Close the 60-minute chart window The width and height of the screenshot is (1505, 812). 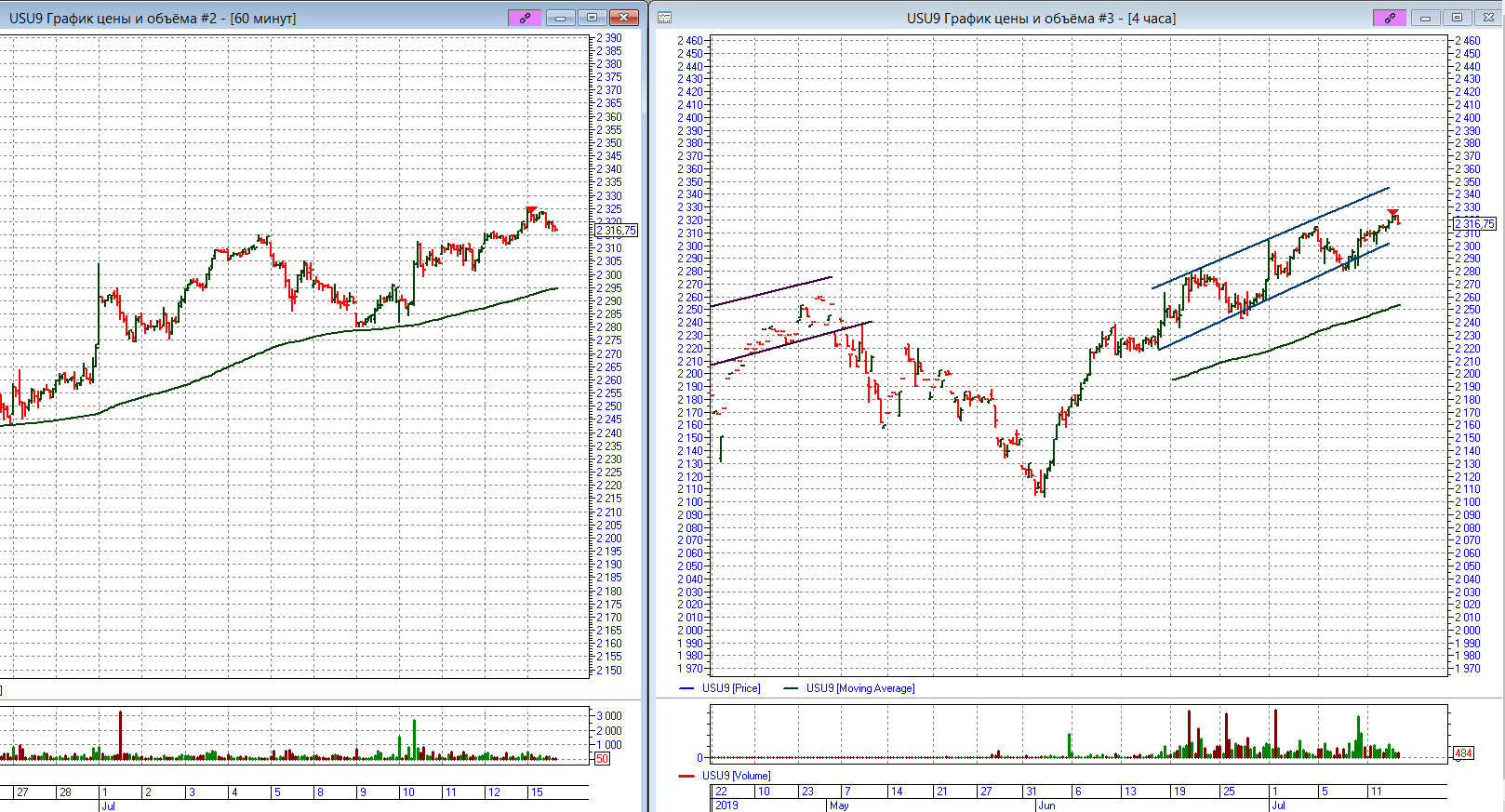coord(624,18)
